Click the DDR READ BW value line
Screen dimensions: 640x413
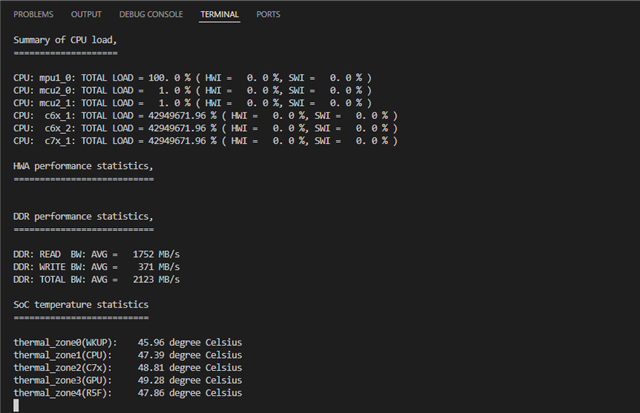(96, 254)
